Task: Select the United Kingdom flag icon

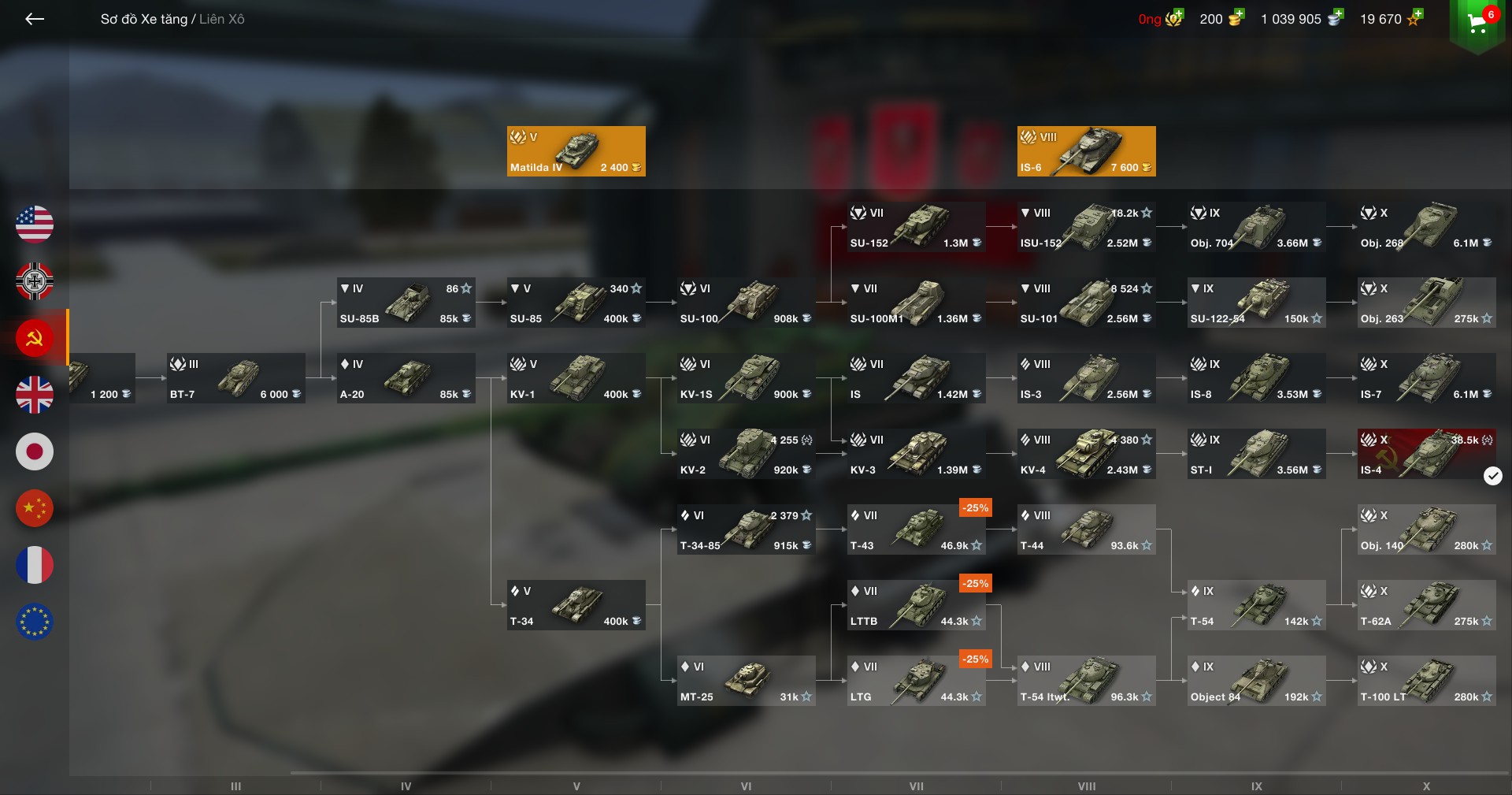Action: click(x=35, y=395)
